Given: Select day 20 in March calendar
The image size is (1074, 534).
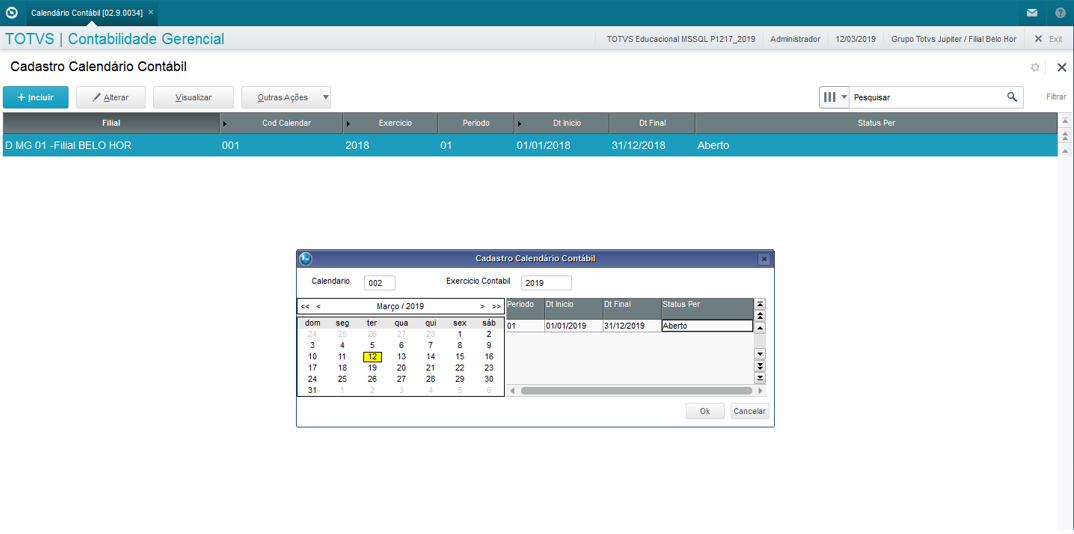Looking at the screenshot, I should (401, 368).
